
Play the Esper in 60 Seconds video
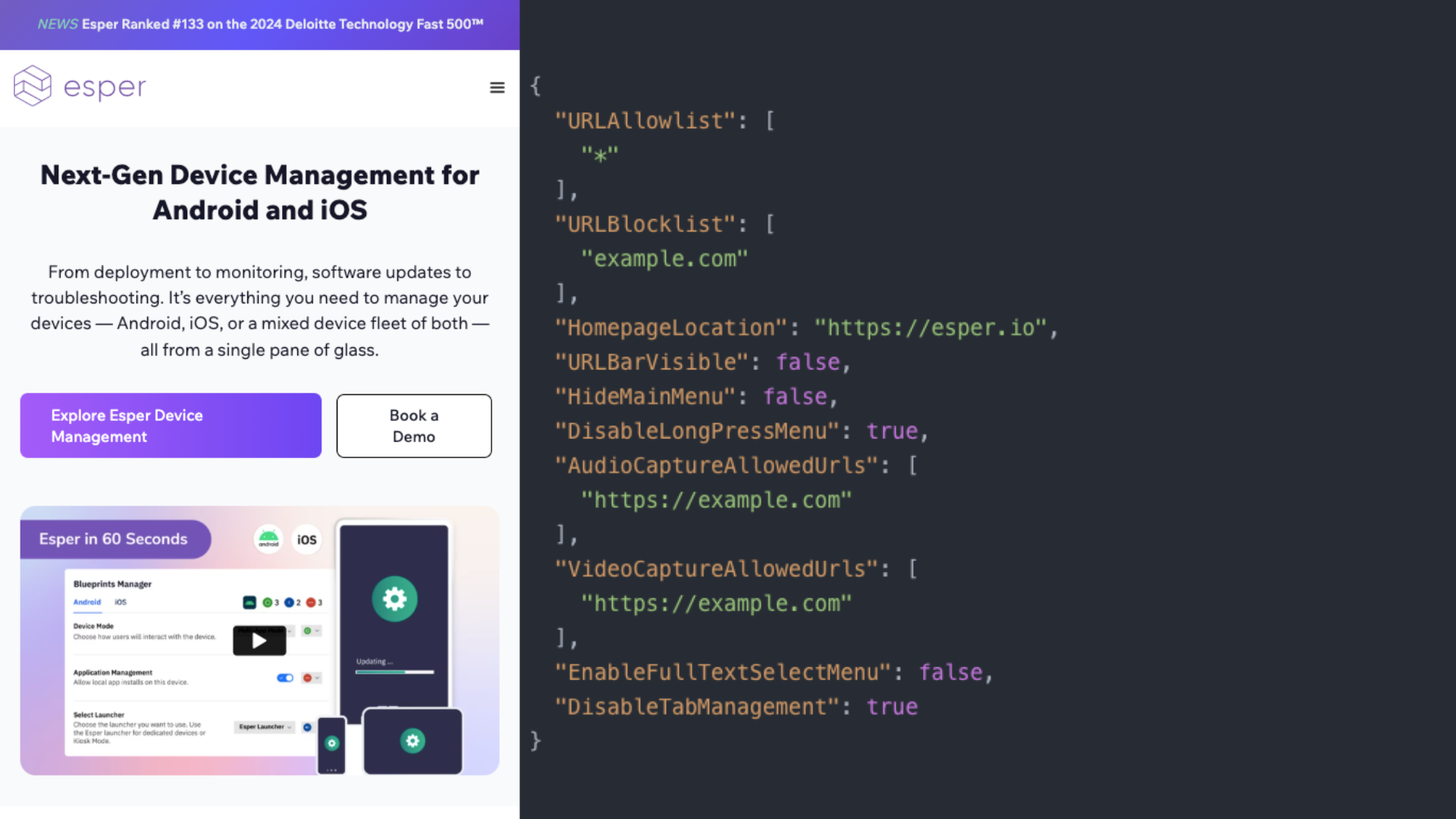[259, 641]
